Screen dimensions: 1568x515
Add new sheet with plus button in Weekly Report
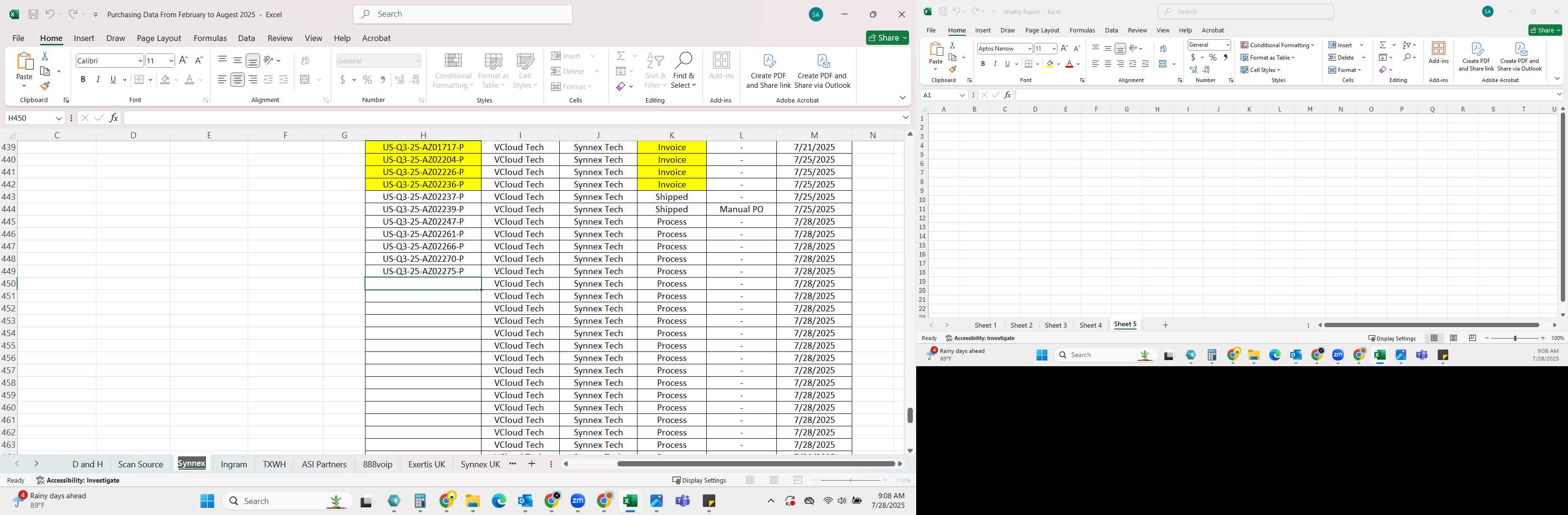(1165, 325)
